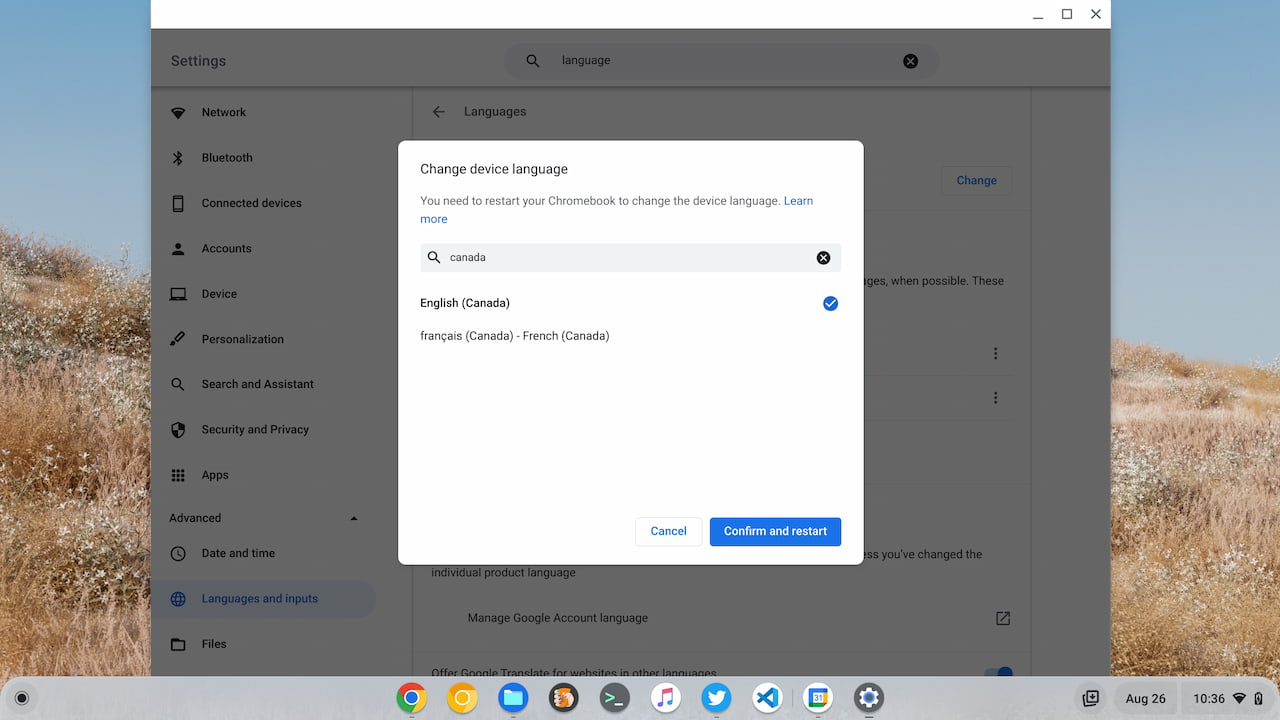1280x720 pixels.
Task: Open quick settings at the 10:36 clock
Action: pos(1227,698)
